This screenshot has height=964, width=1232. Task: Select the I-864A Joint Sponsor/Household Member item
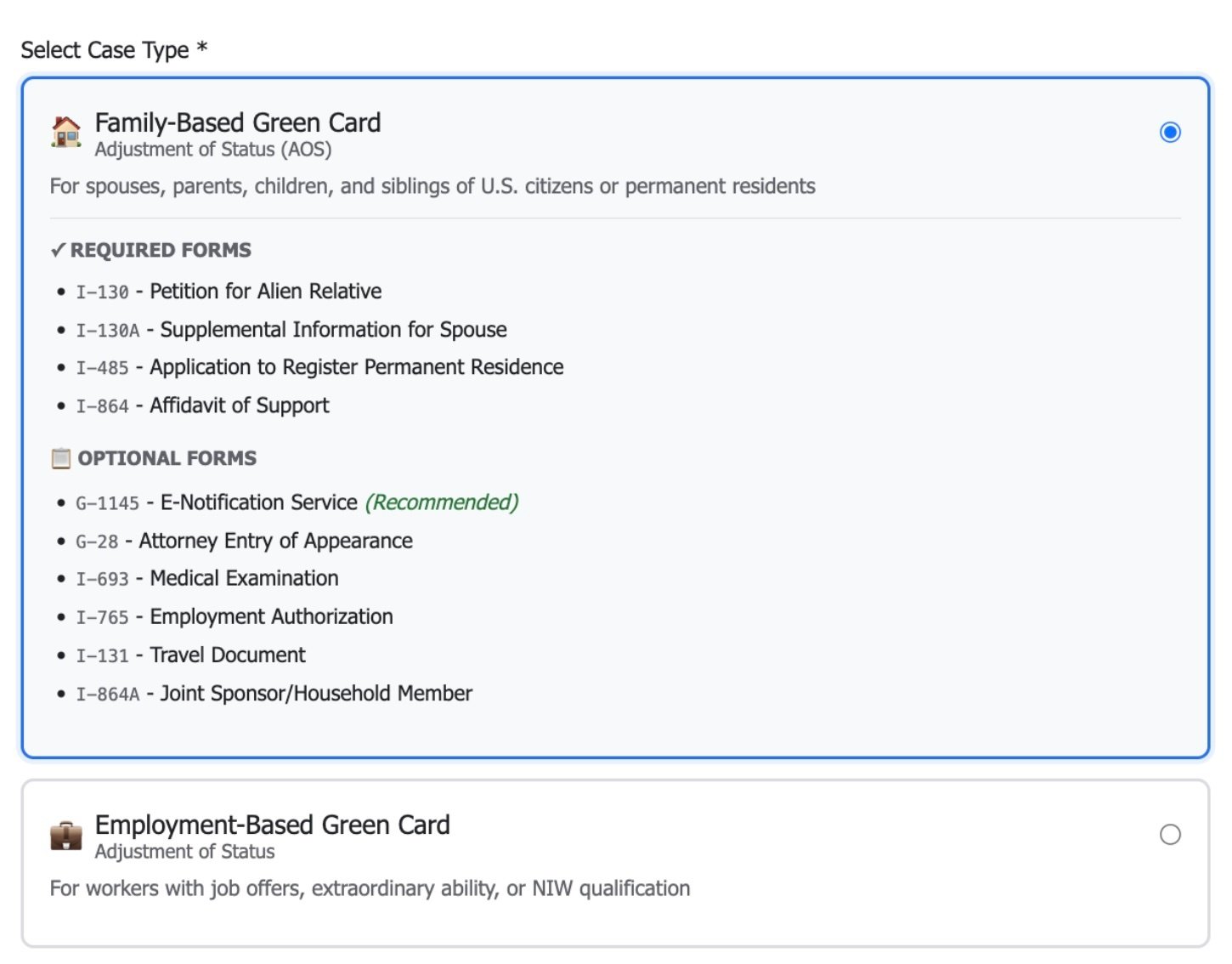(x=274, y=693)
